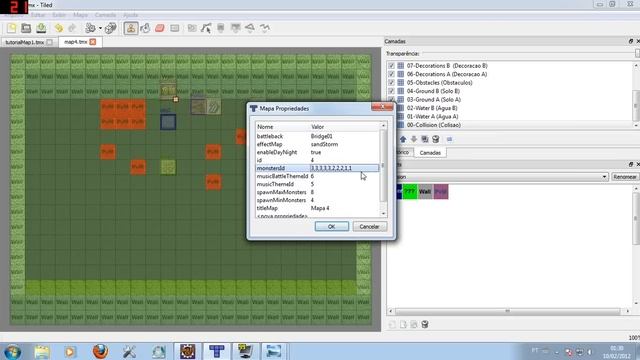Click the Undo arrow in the toolbar
The image size is (640, 360).
[x=59, y=28]
